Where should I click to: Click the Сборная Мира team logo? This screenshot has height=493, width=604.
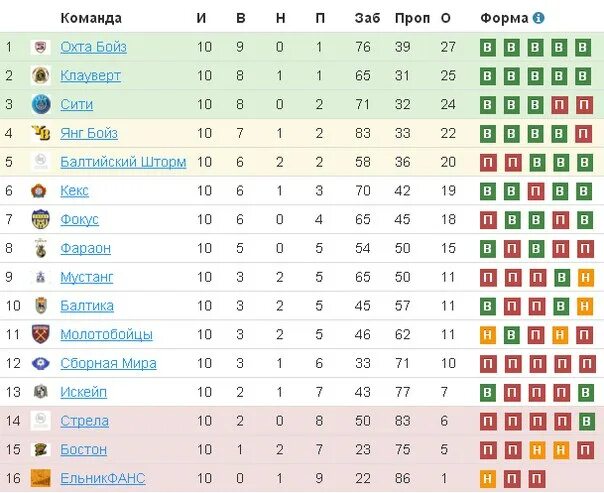(x=41, y=363)
